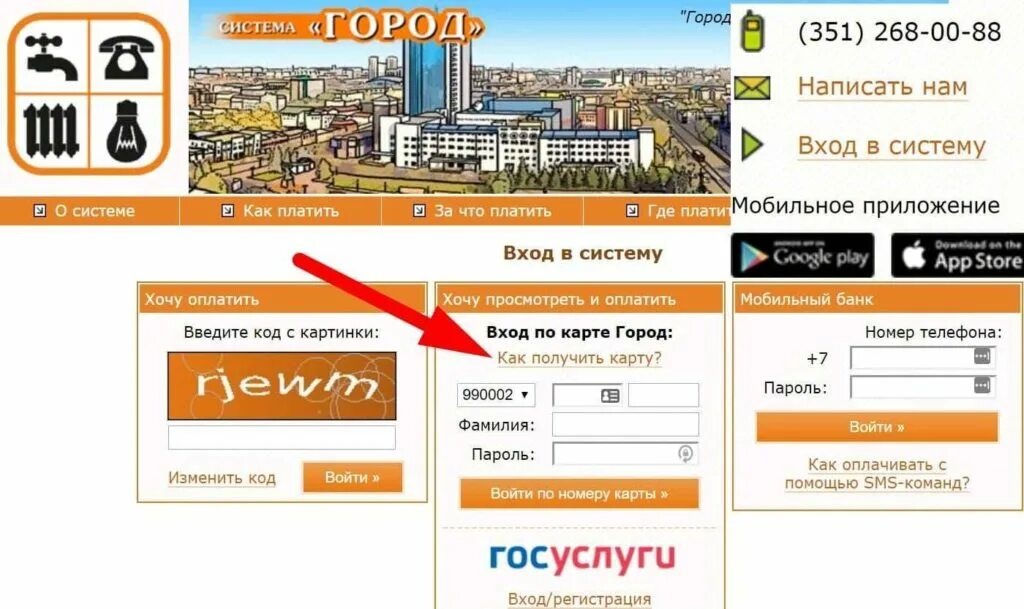Image resolution: width=1024 pixels, height=609 pixels.
Task: Click the green mobile phone icon
Action: pos(752,31)
